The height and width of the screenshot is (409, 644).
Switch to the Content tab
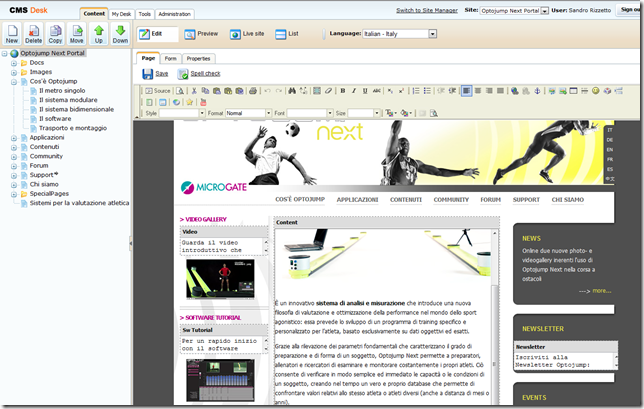click(x=94, y=14)
